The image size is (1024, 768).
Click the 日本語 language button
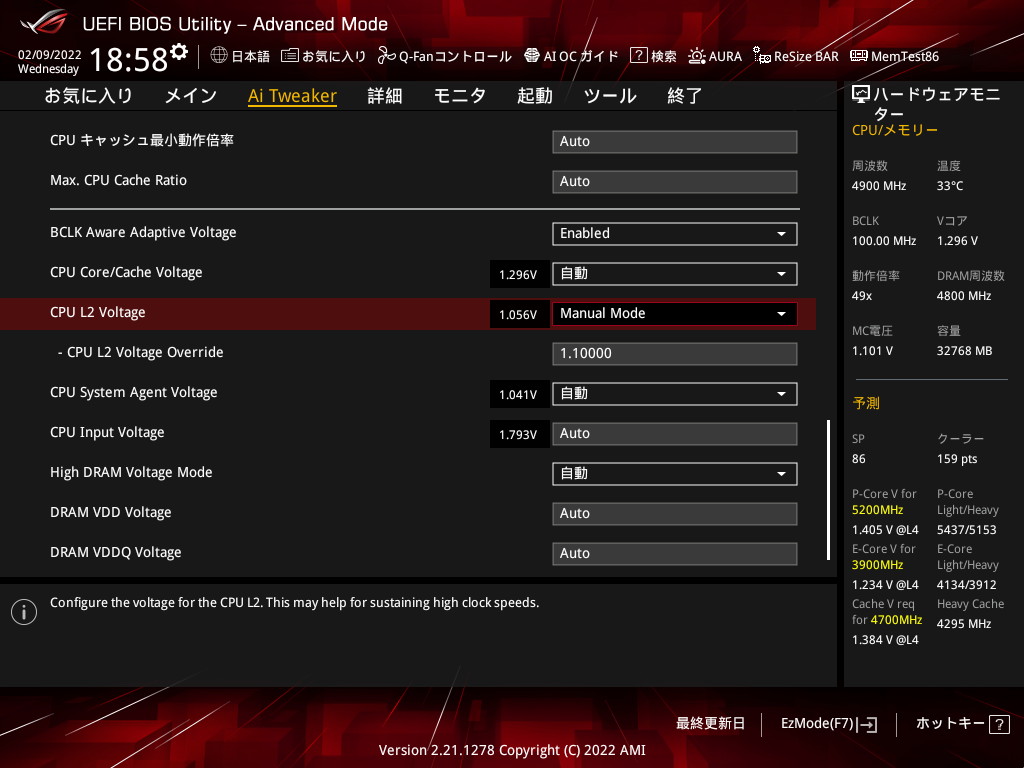pyautogui.click(x=240, y=56)
